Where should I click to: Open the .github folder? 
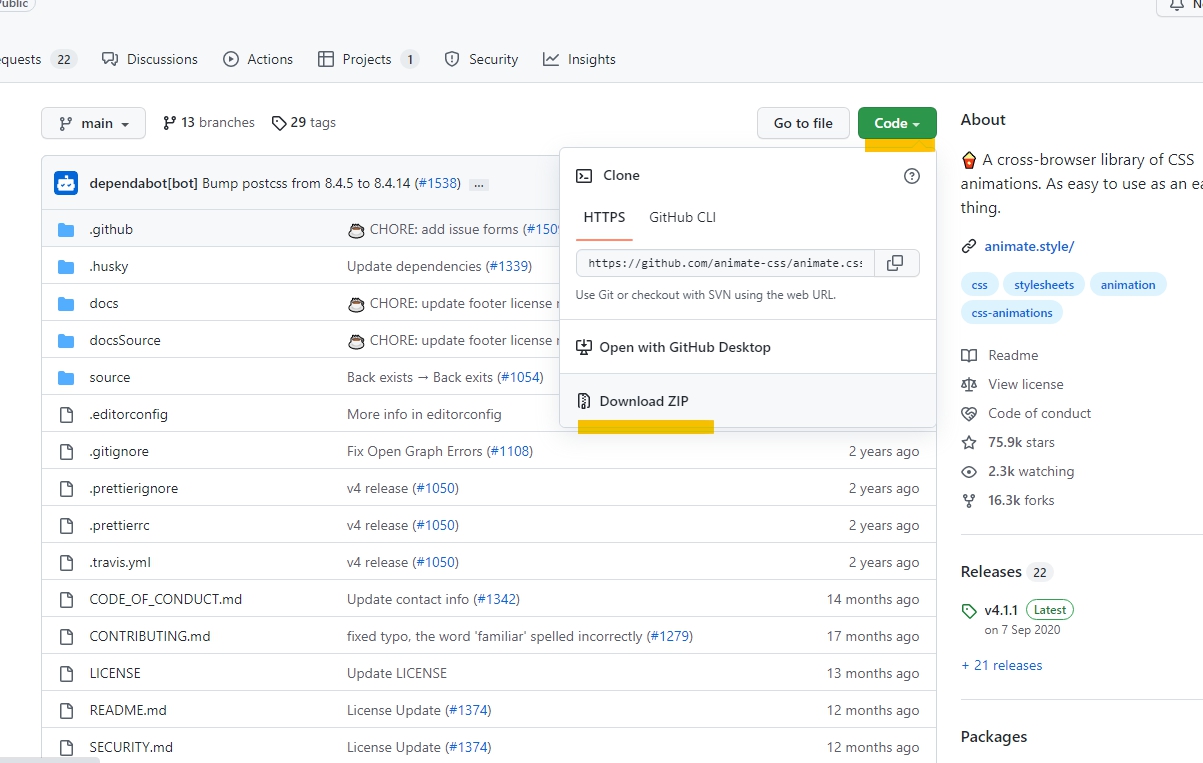(111, 229)
